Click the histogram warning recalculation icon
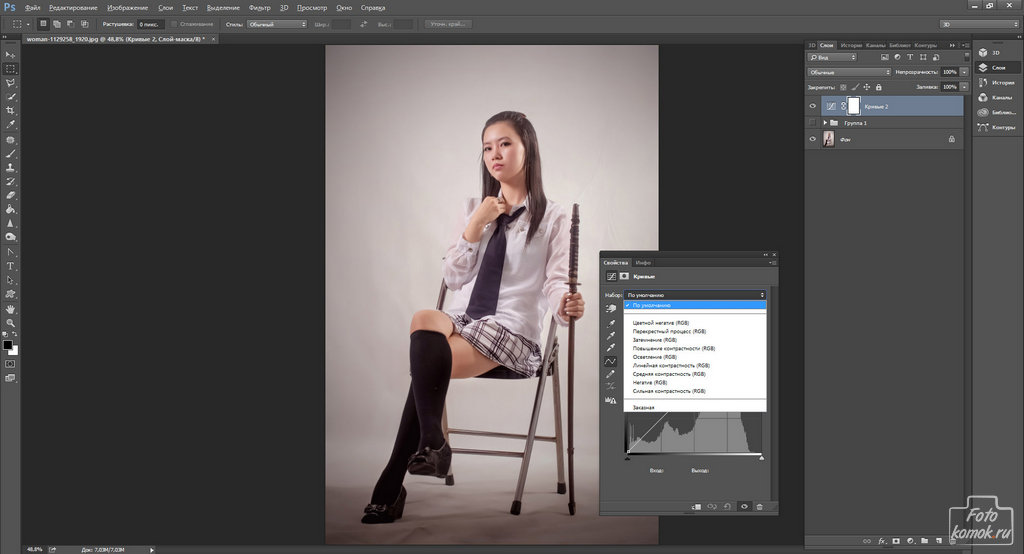The width and height of the screenshot is (1024, 554). [x=611, y=400]
